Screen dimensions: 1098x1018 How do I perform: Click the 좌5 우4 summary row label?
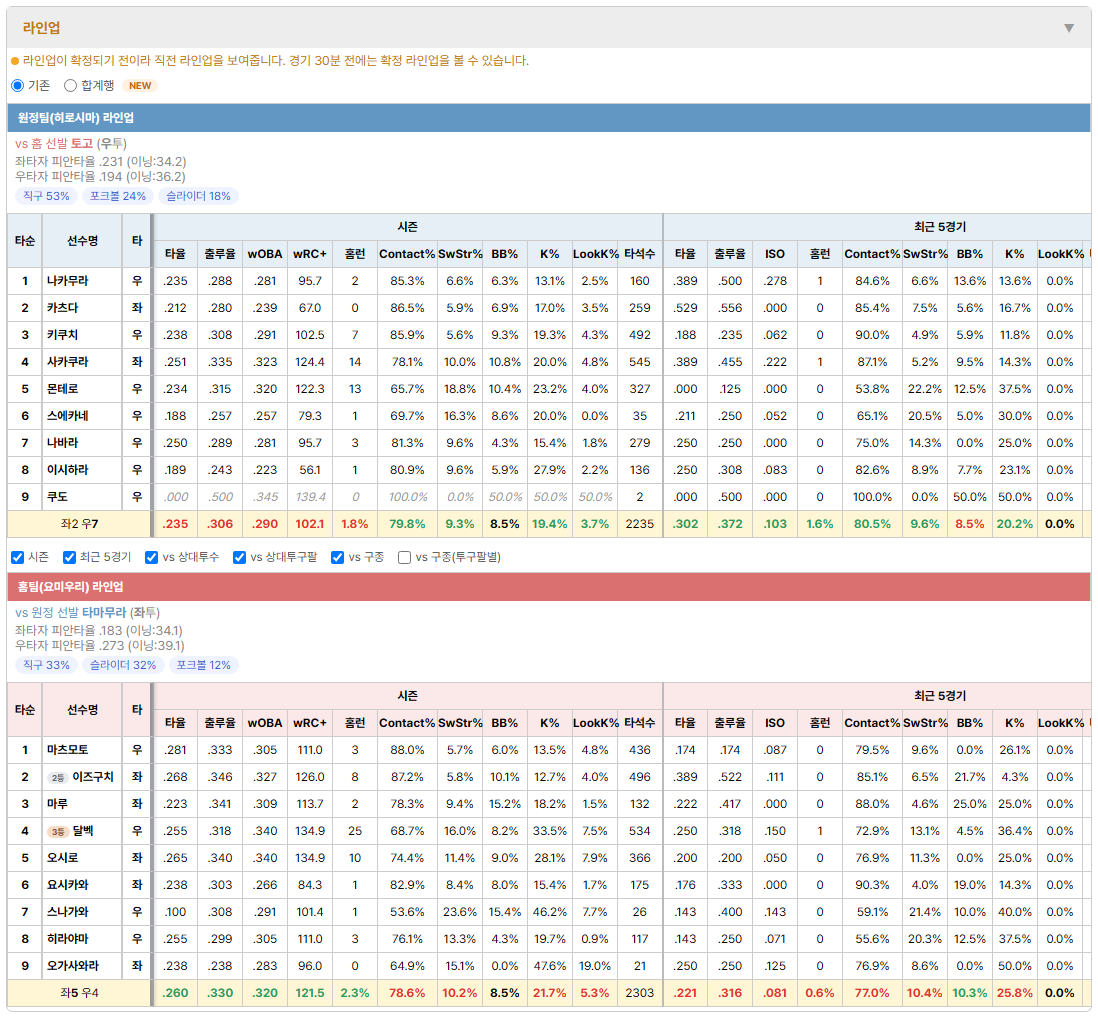click(x=79, y=993)
